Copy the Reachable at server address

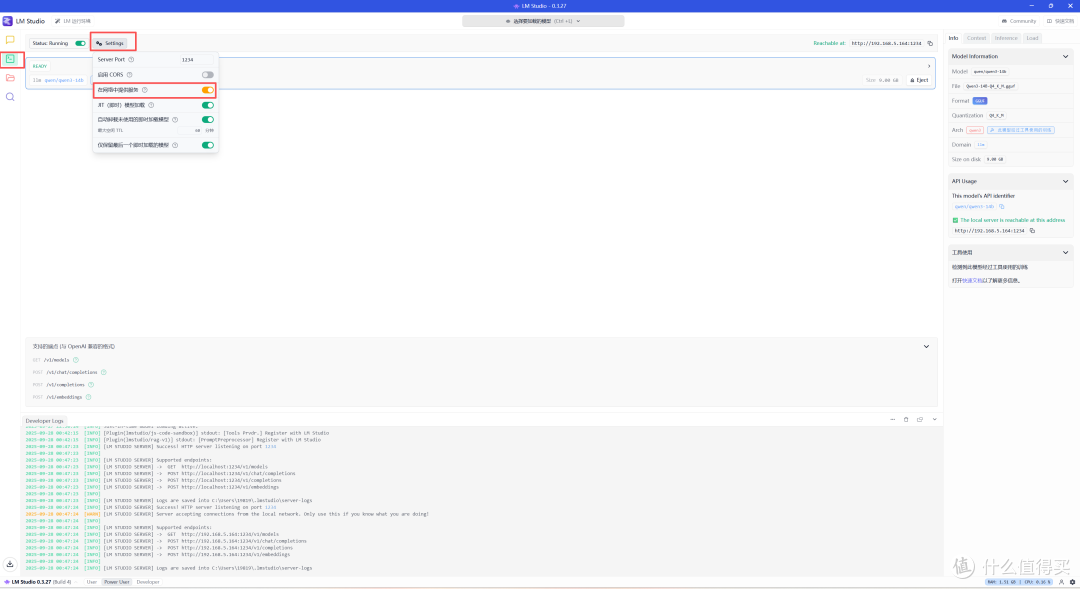[x=930, y=43]
